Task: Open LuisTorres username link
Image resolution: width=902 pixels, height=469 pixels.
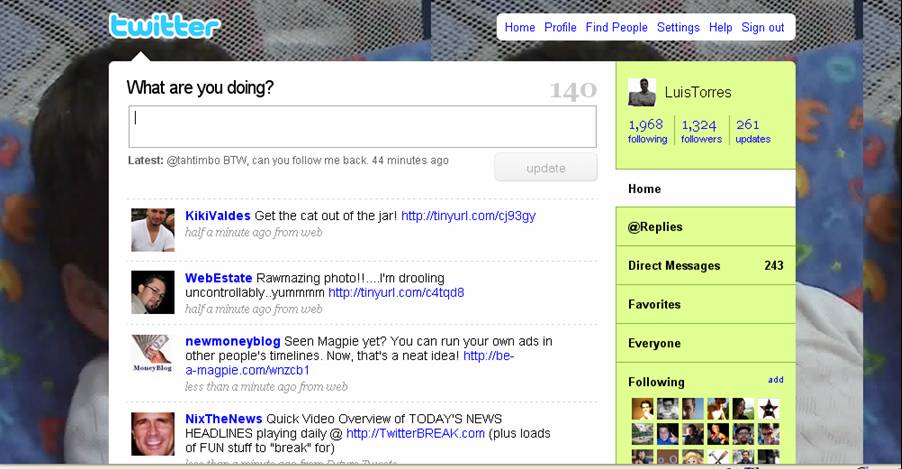Action: click(698, 92)
